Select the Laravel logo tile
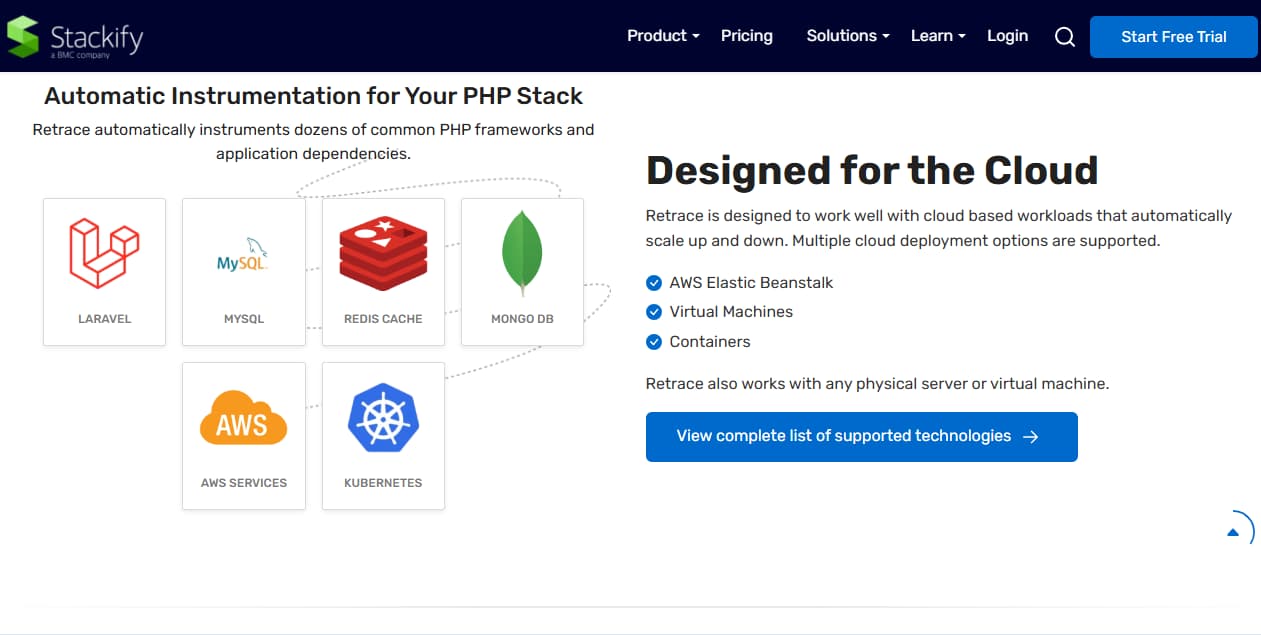The image size is (1261, 635). coord(104,271)
